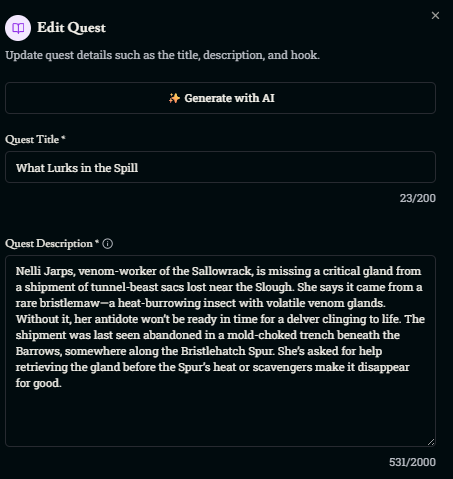Click the word 'Spill' in quest title
This screenshot has height=479, width=453.
click(x=126, y=168)
